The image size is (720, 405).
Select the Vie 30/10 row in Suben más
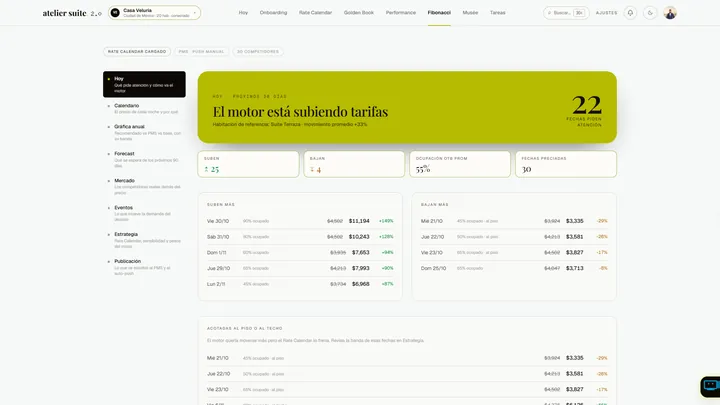300,221
